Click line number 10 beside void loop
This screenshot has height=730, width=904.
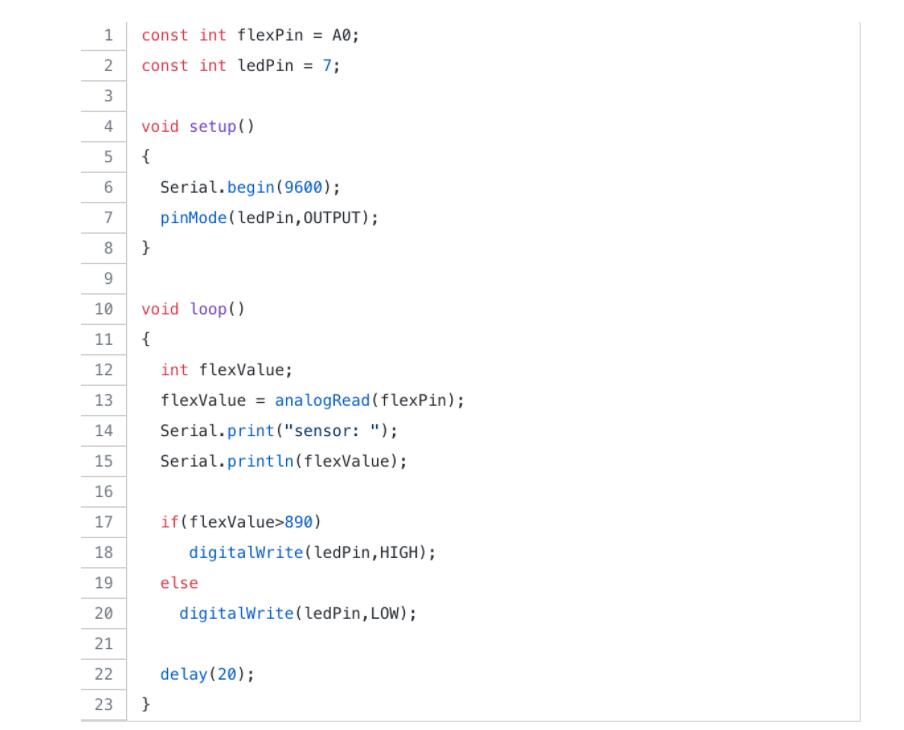[104, 309]
